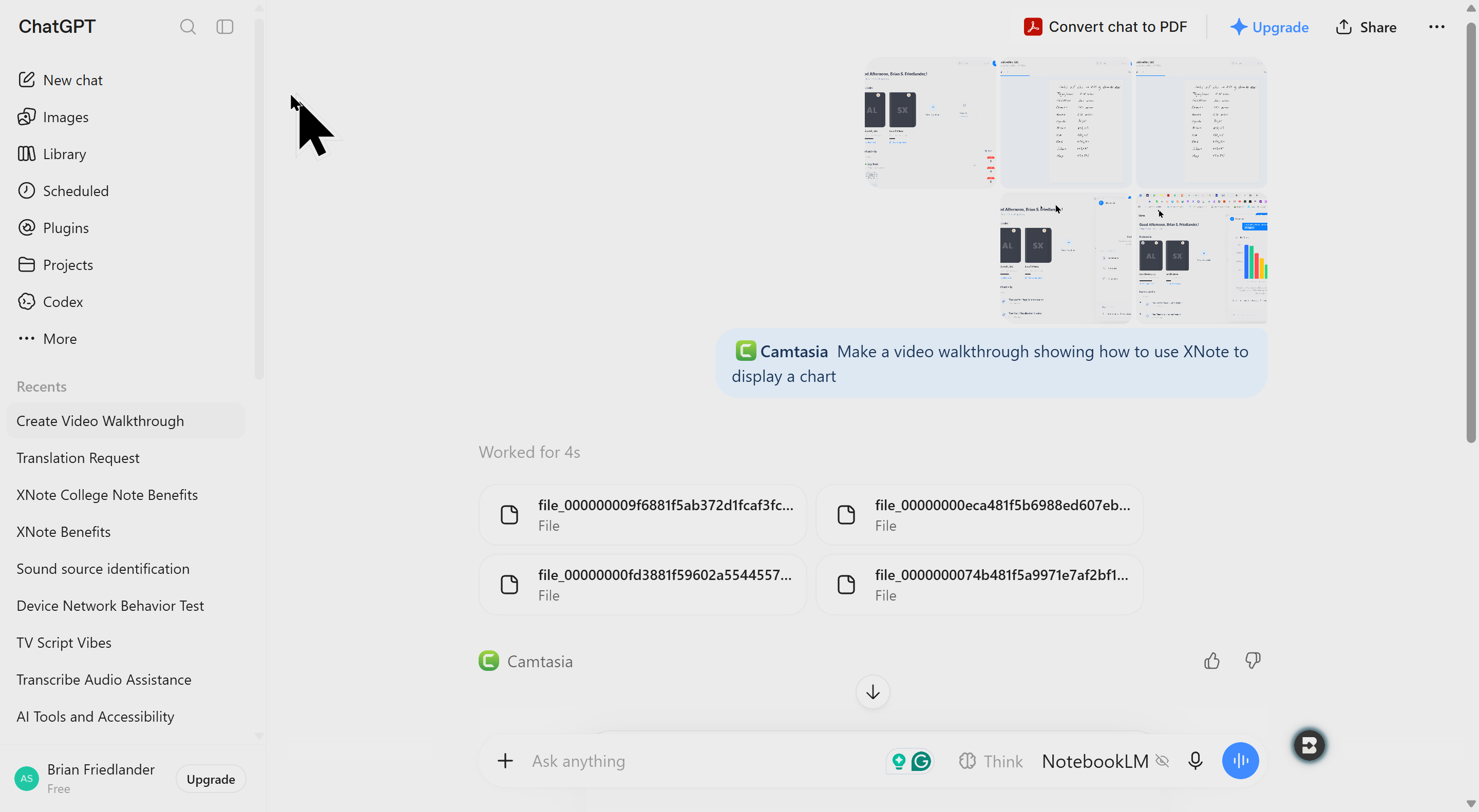Click the thumbs up feedback icon
This screenshot has width=1479, height=812.
1211,661
